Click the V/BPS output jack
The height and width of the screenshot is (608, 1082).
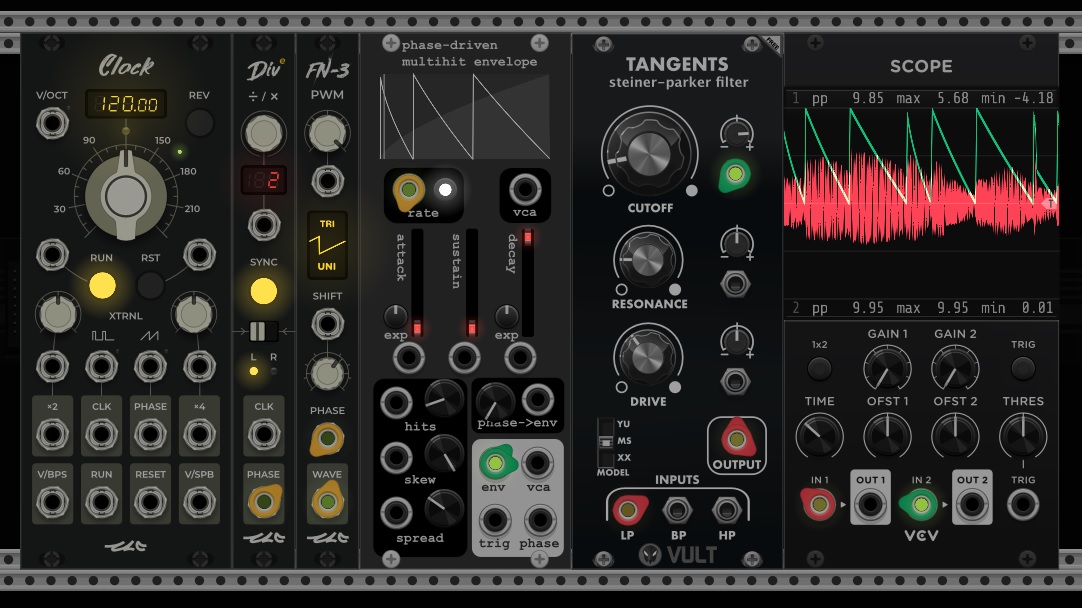[52, 502]
